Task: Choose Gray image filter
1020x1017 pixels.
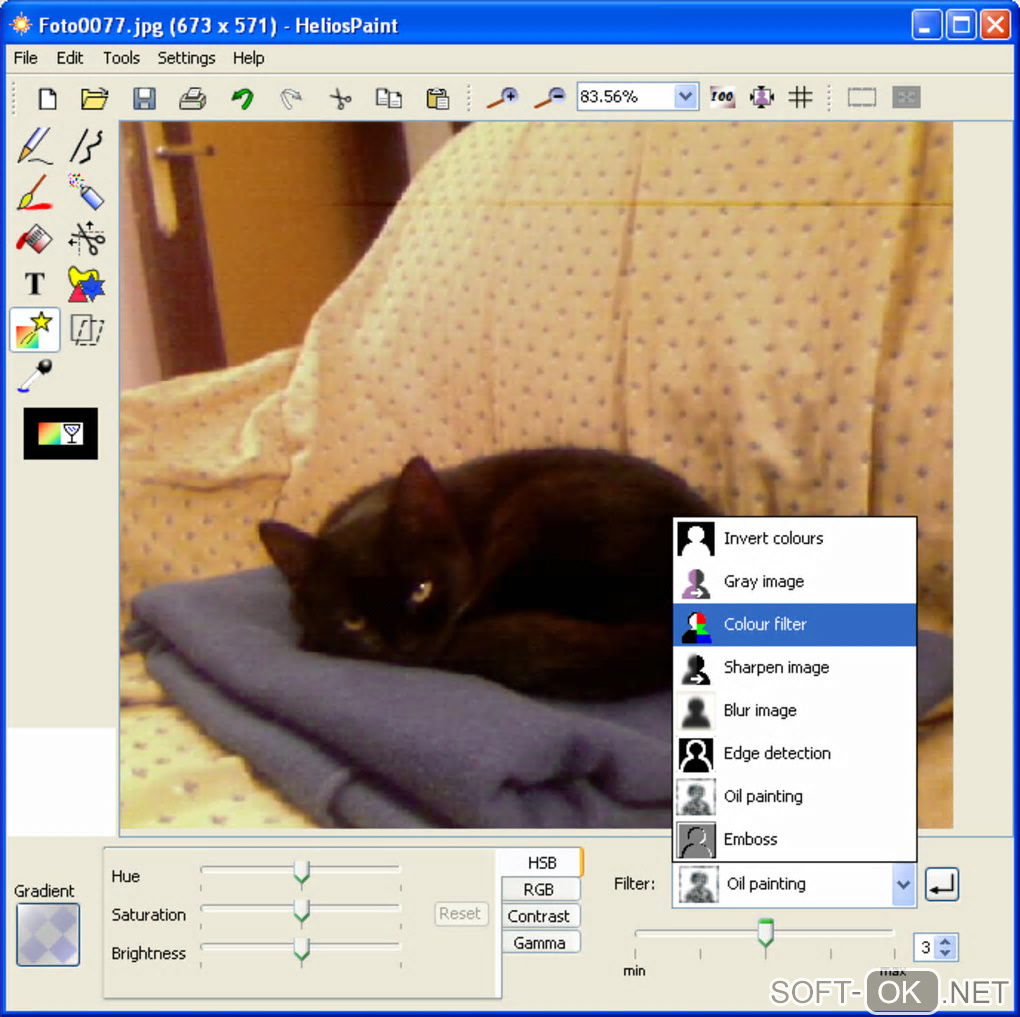Action: [x=794, y=582]
